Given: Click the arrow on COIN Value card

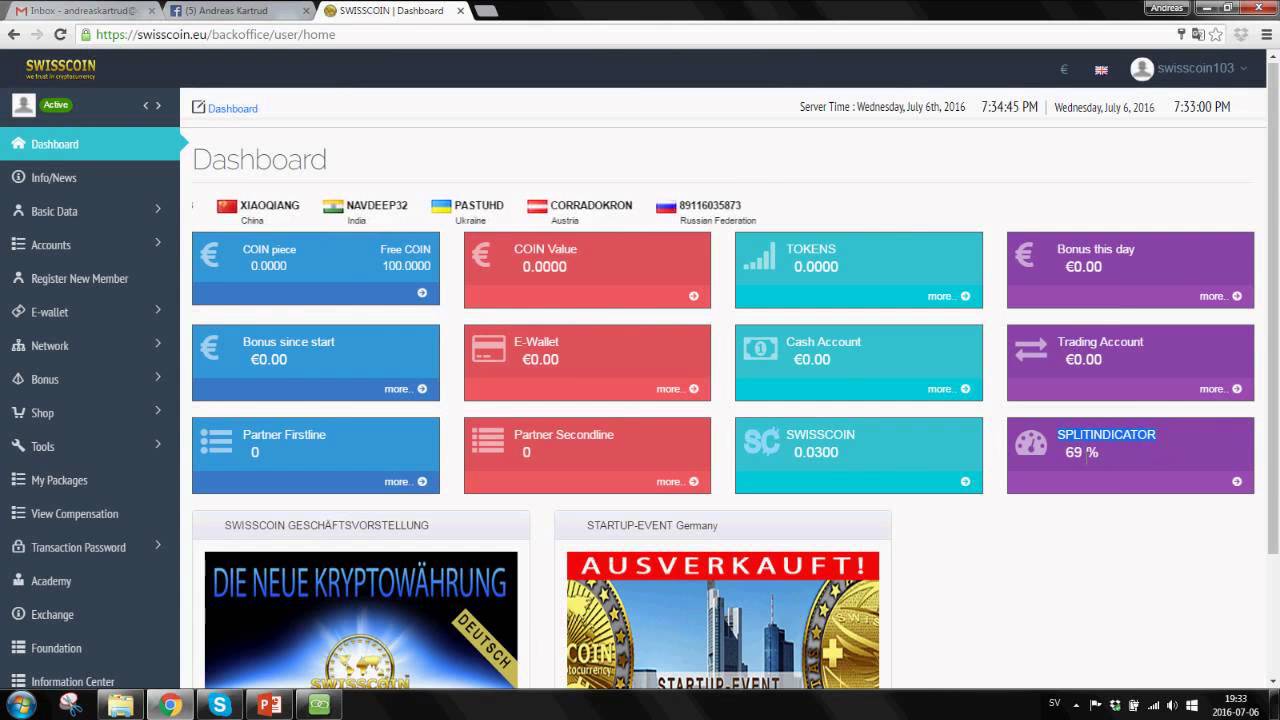Looking at the screenshot, I should pyautogui.click(x=693, y=296).
